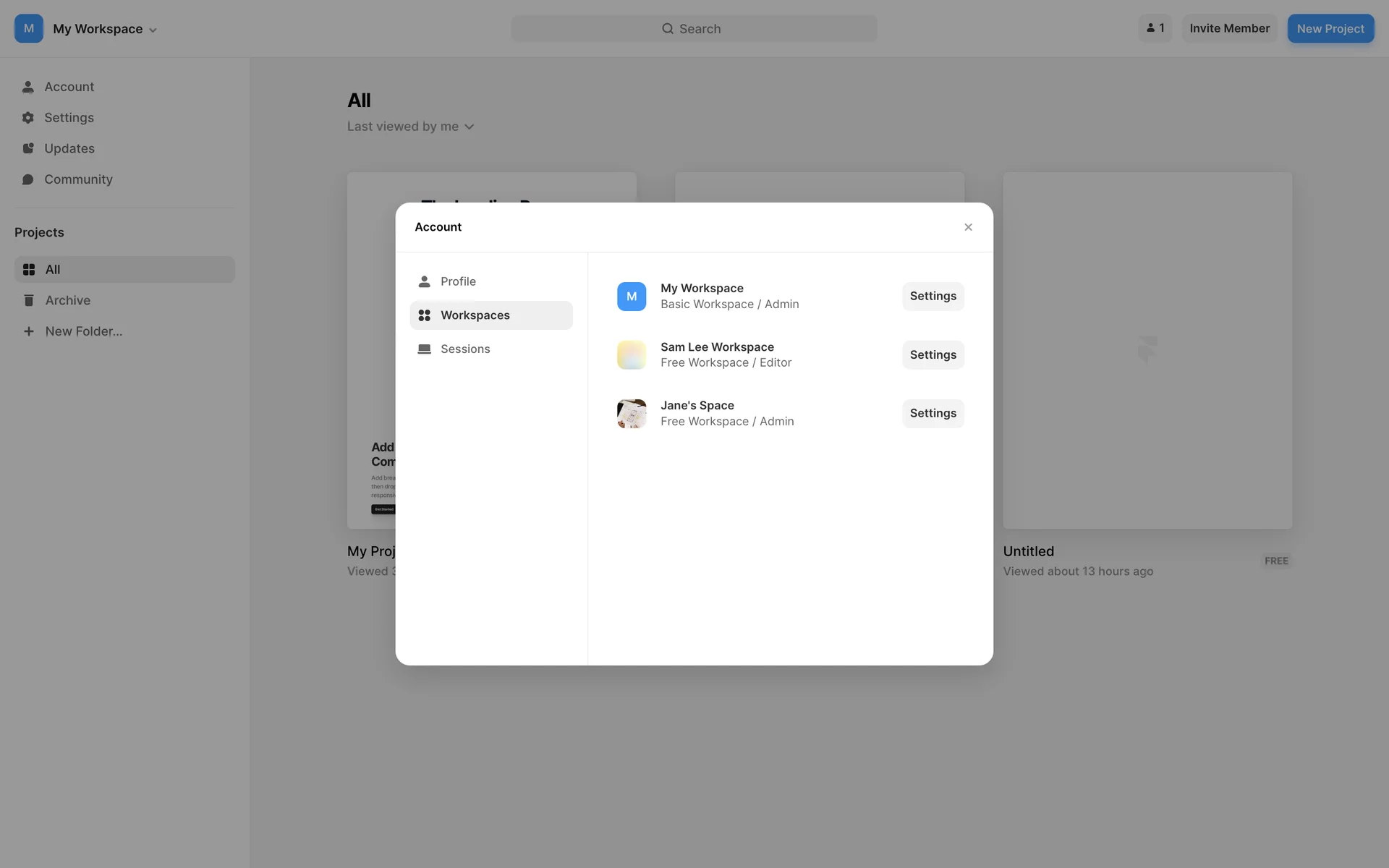
Task: Open the Last viewed by me sort dropdown
Action: (x=410, y=127)
